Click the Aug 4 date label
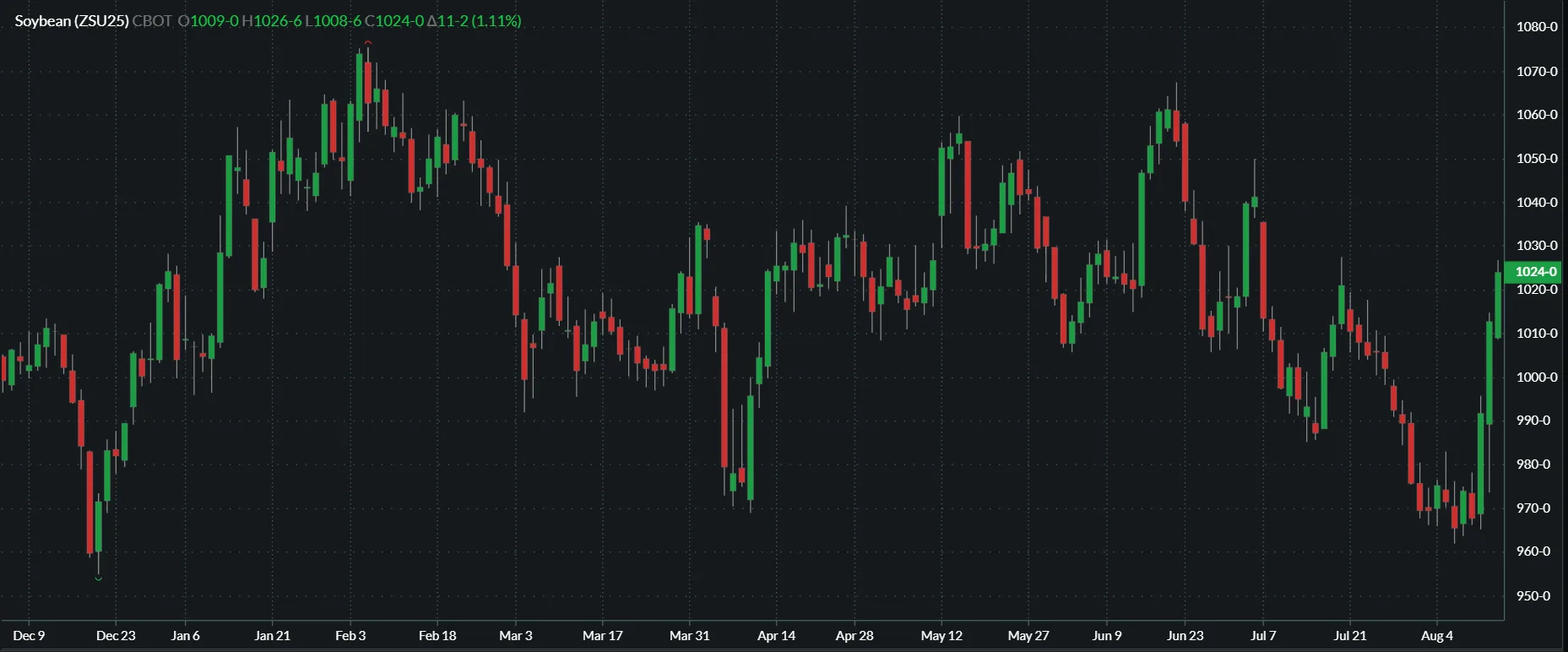The image size is (1568, 652). (1437, 636)
